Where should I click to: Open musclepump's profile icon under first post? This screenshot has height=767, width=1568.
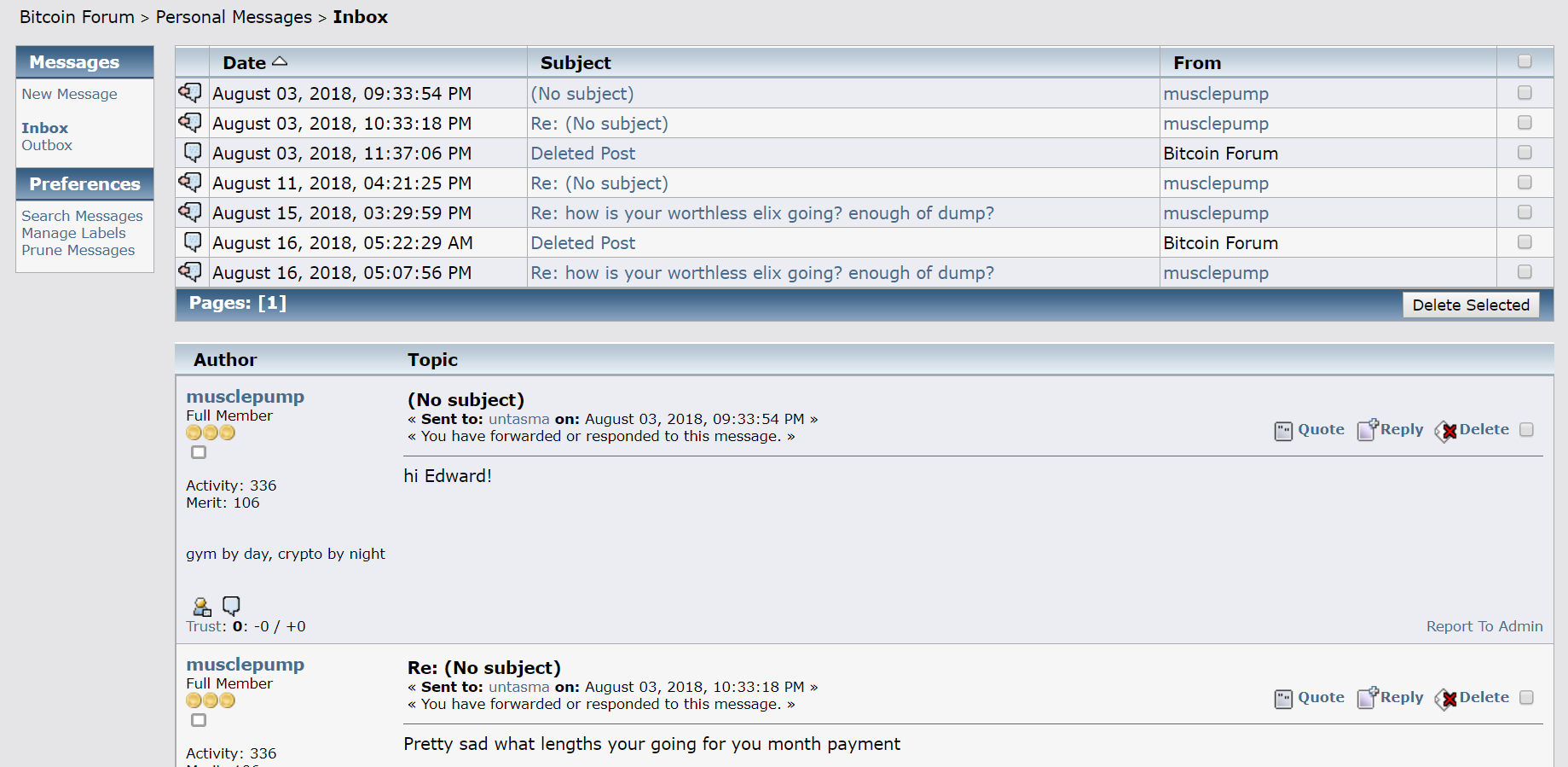(202, 607)
